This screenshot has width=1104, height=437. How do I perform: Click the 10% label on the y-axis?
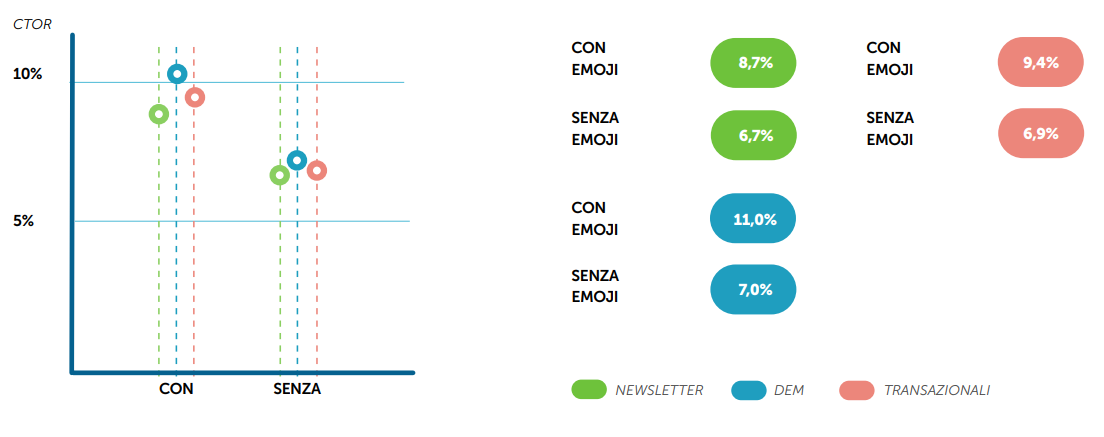point(28,74)
